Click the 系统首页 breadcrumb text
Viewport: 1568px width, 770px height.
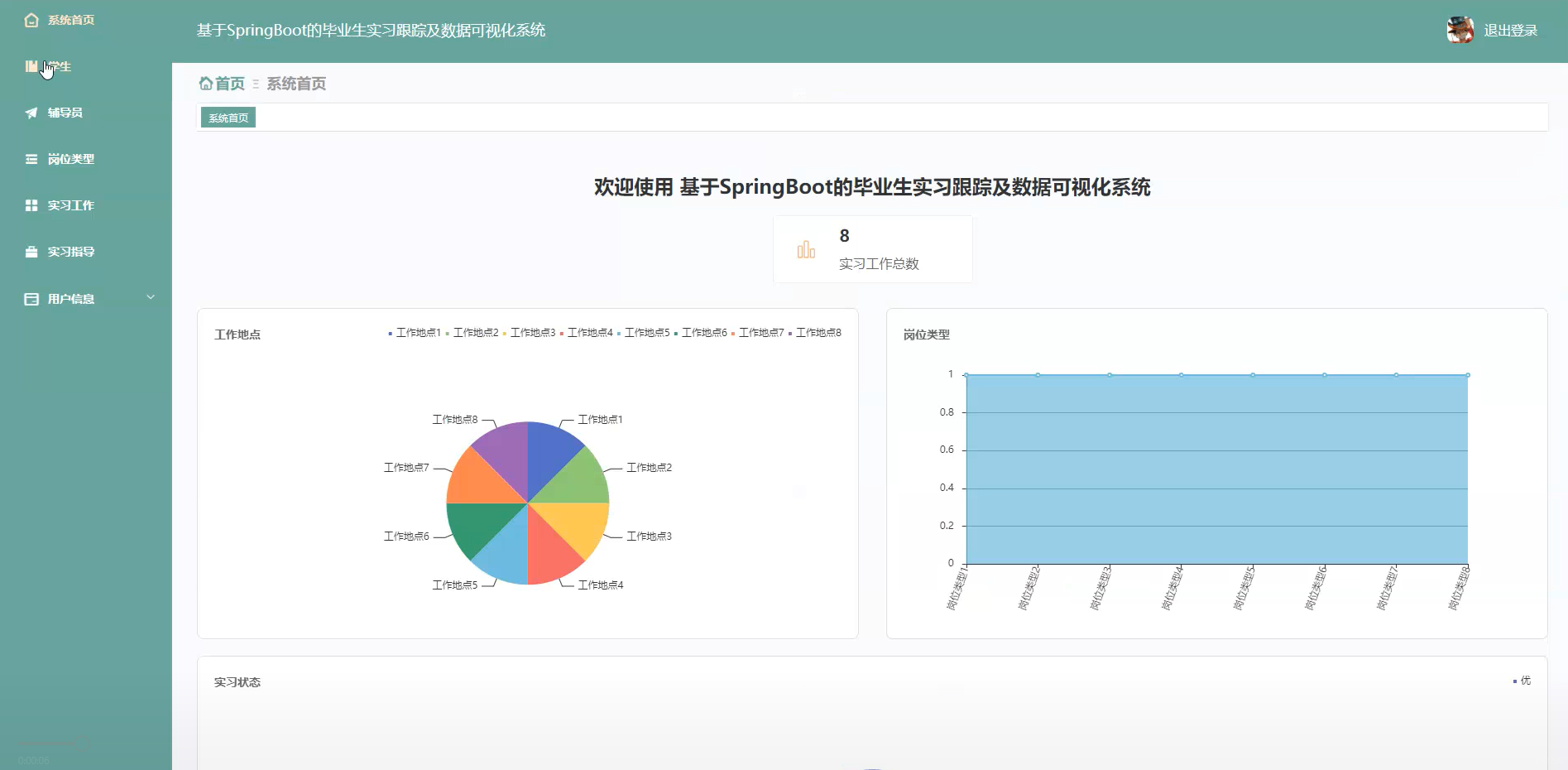pos(296,84)
